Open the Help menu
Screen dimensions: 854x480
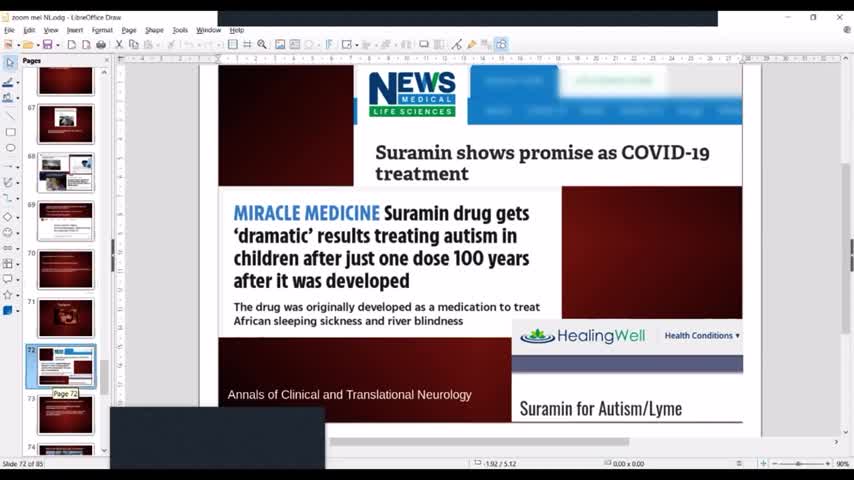(x=236, y=30)
